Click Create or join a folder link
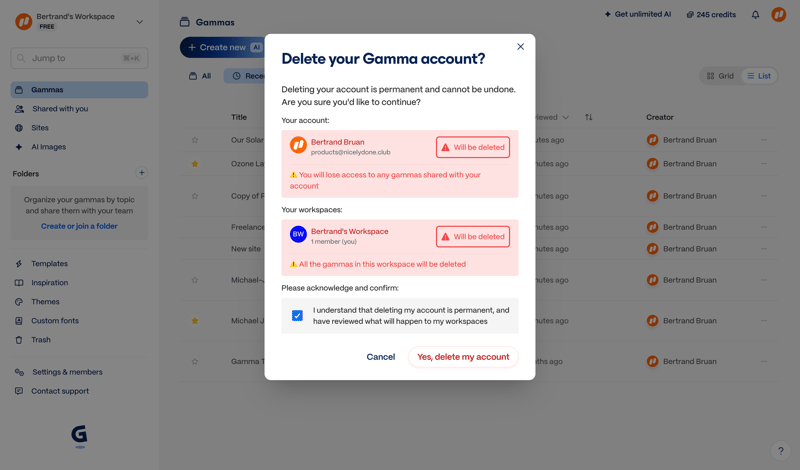The height and width of the screenshot is (470, 800). click(x=79, y=226)
